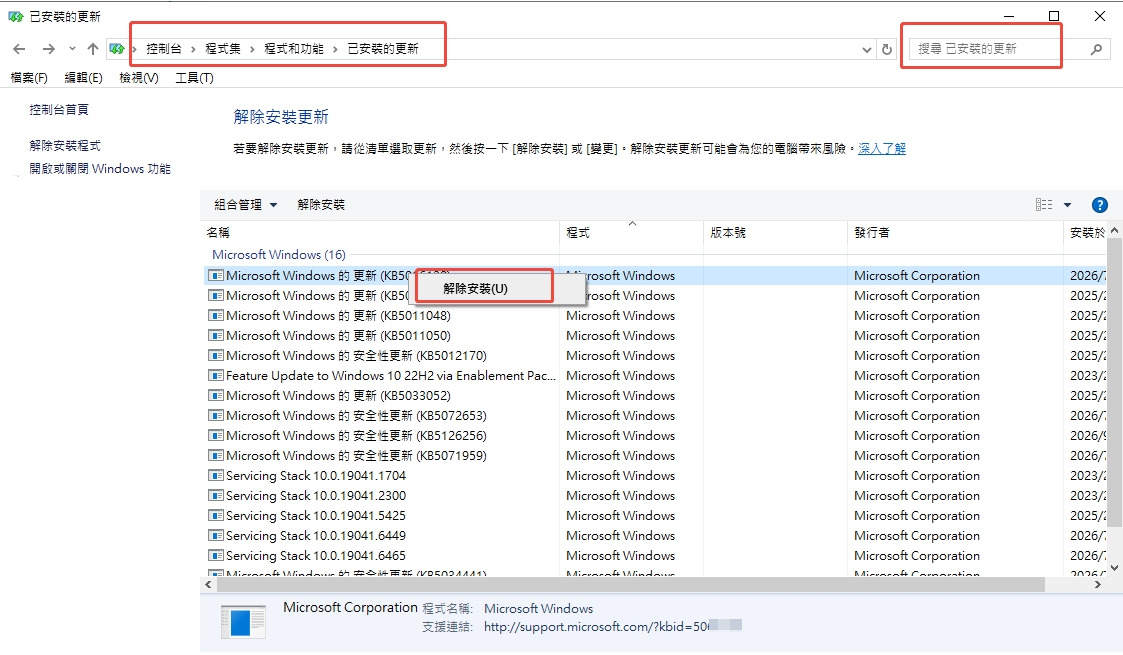Open the 編輯(E) menu
This screenshot has width=1123, height=655.
point(83,77)
